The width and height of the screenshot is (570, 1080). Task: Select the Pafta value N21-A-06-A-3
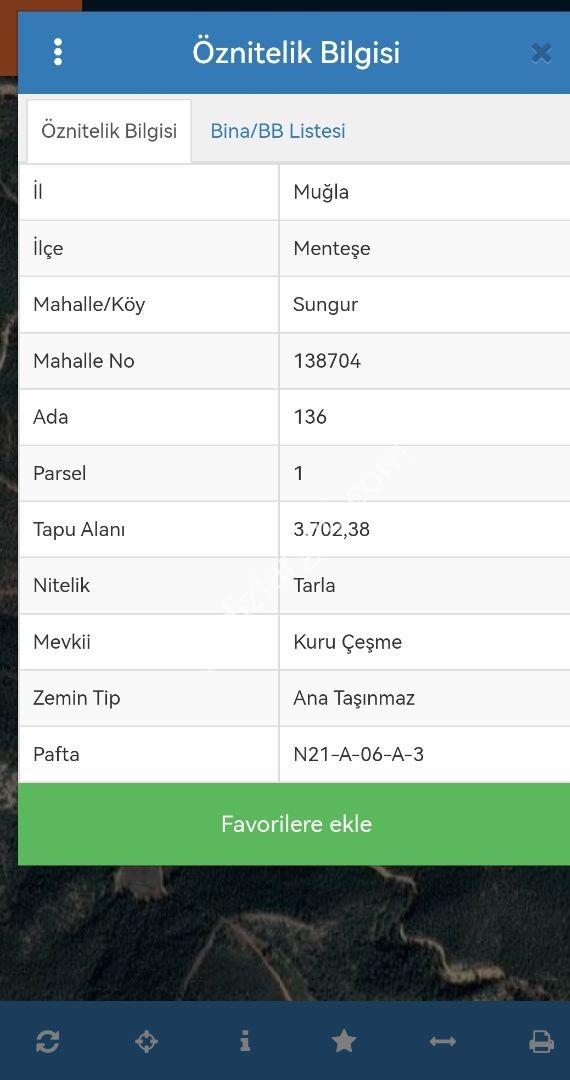tap(359, 754)
